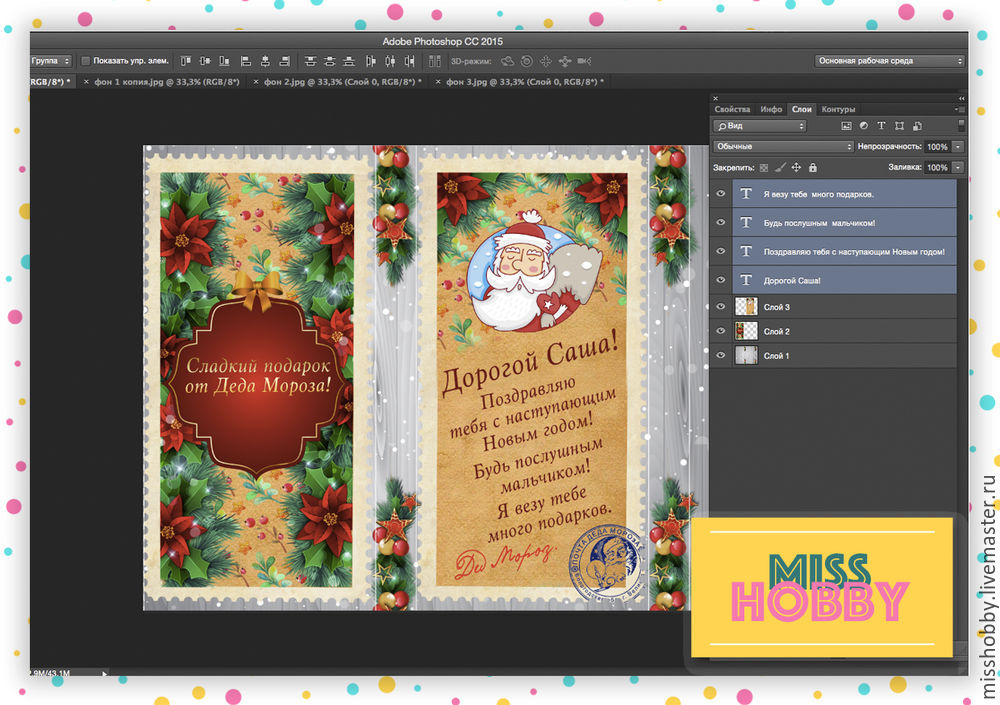1000x705 pixels.
Task: Click the lock position icon
Action: pyautogui.click(x=796, y=168)
